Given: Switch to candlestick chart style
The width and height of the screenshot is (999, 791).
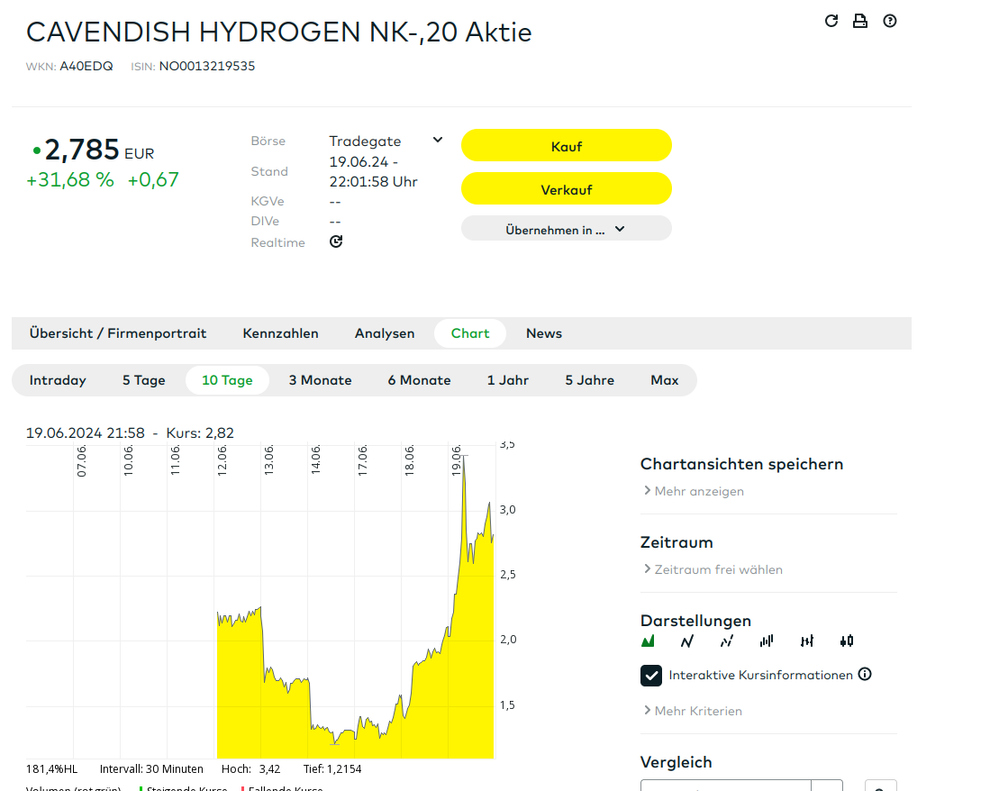Looking at the screenshot, I should 847,641.
